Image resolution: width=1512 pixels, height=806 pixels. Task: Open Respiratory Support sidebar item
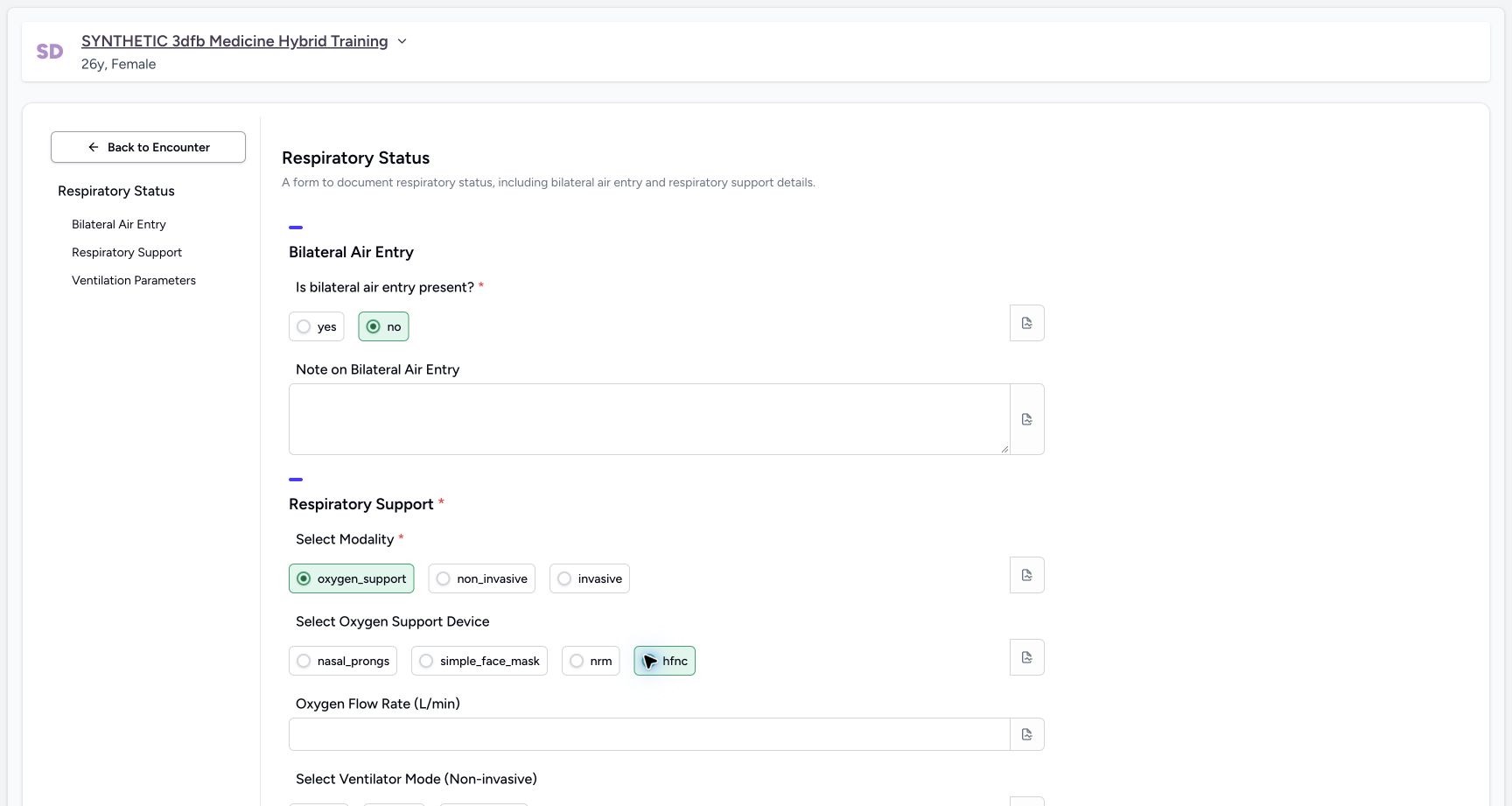pos(127,252)
